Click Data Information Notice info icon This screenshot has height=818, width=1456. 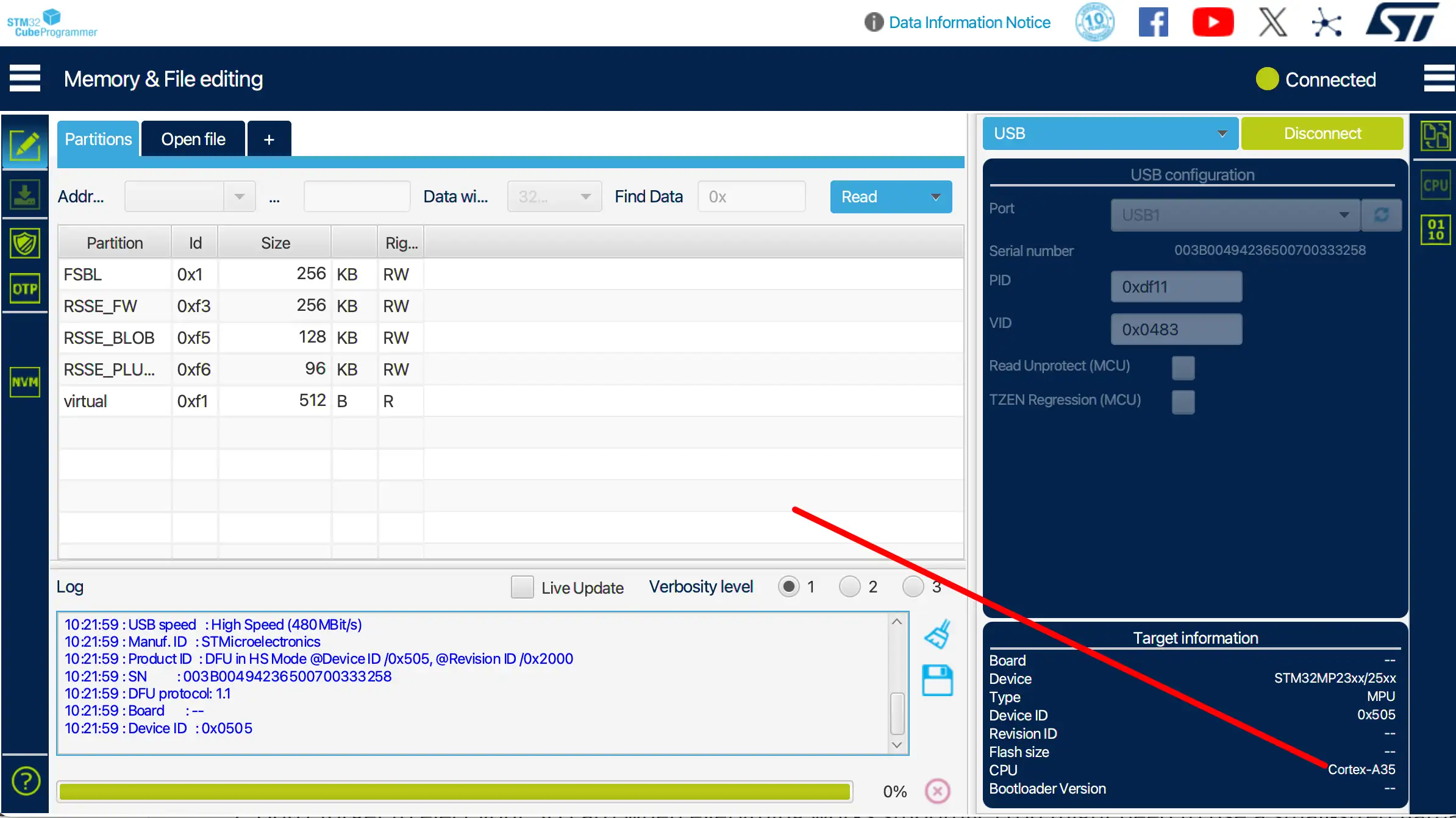(x=874, y=23)
